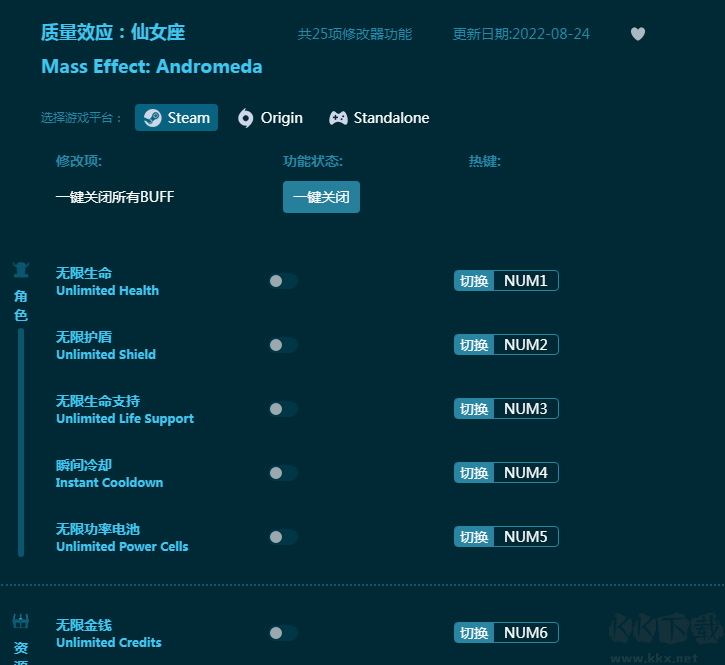Click 切换 button for NUM1 hotkey

474,281
